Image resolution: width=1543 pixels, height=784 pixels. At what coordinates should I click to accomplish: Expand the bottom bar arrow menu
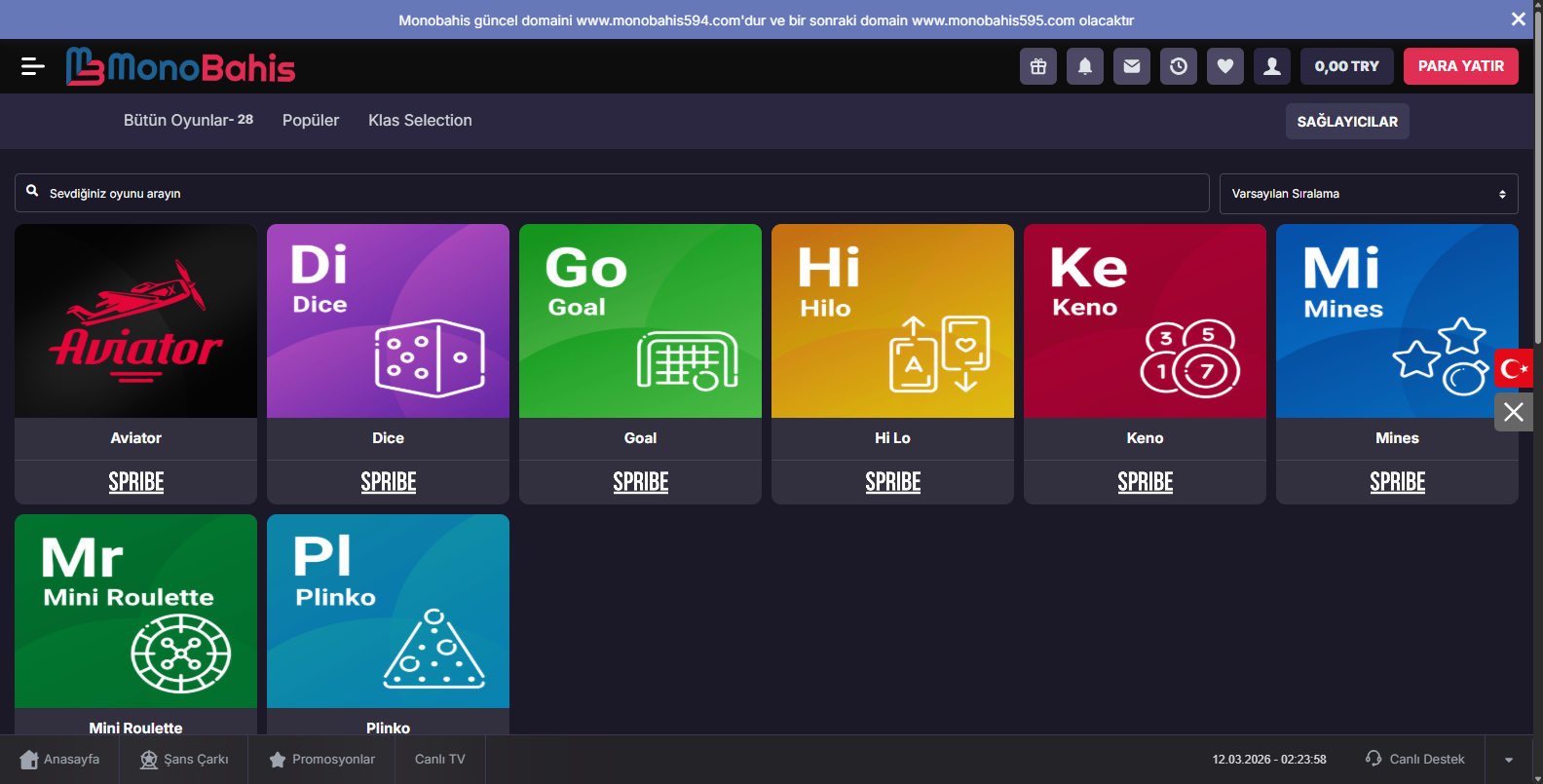click(x=1509, y=760)
